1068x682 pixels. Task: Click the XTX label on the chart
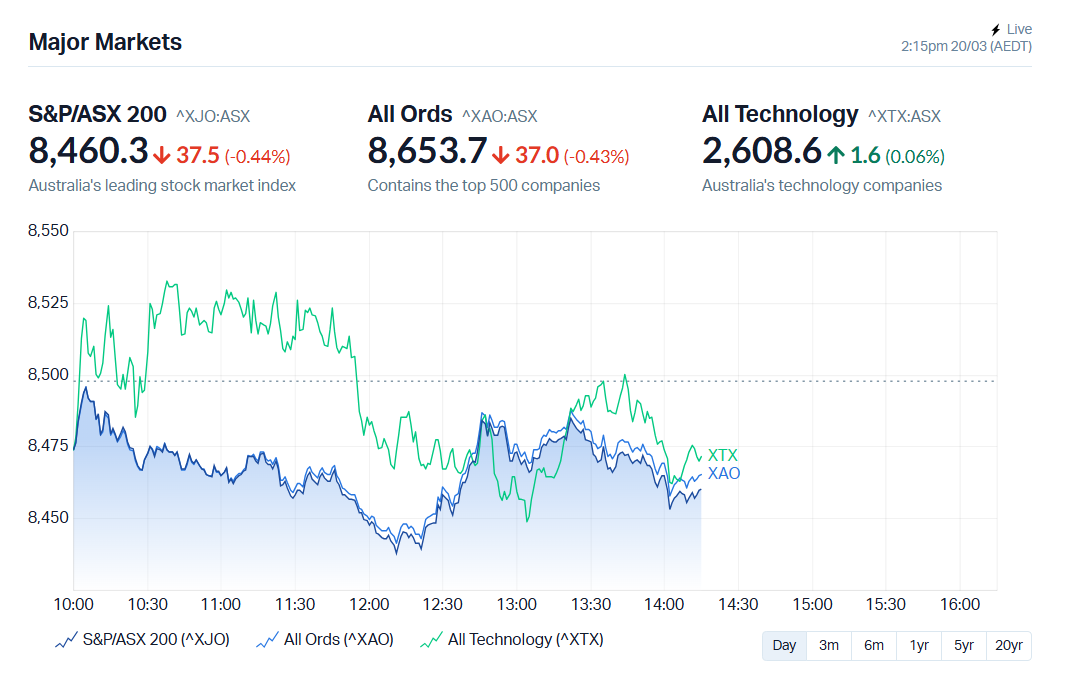coord(722,456)
